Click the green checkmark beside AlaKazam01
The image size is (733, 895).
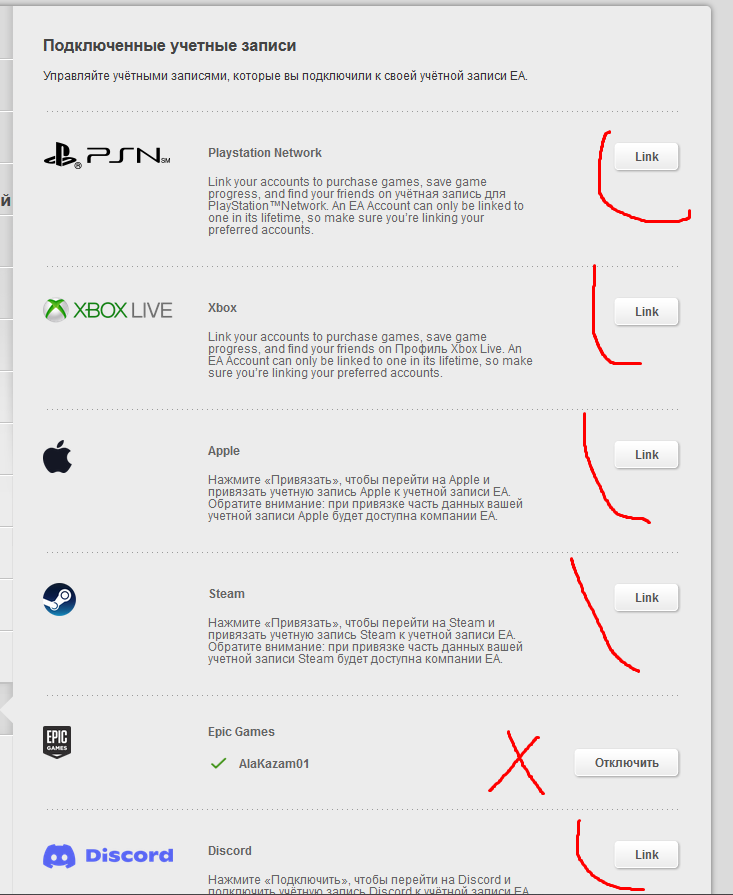pos(219,763)
